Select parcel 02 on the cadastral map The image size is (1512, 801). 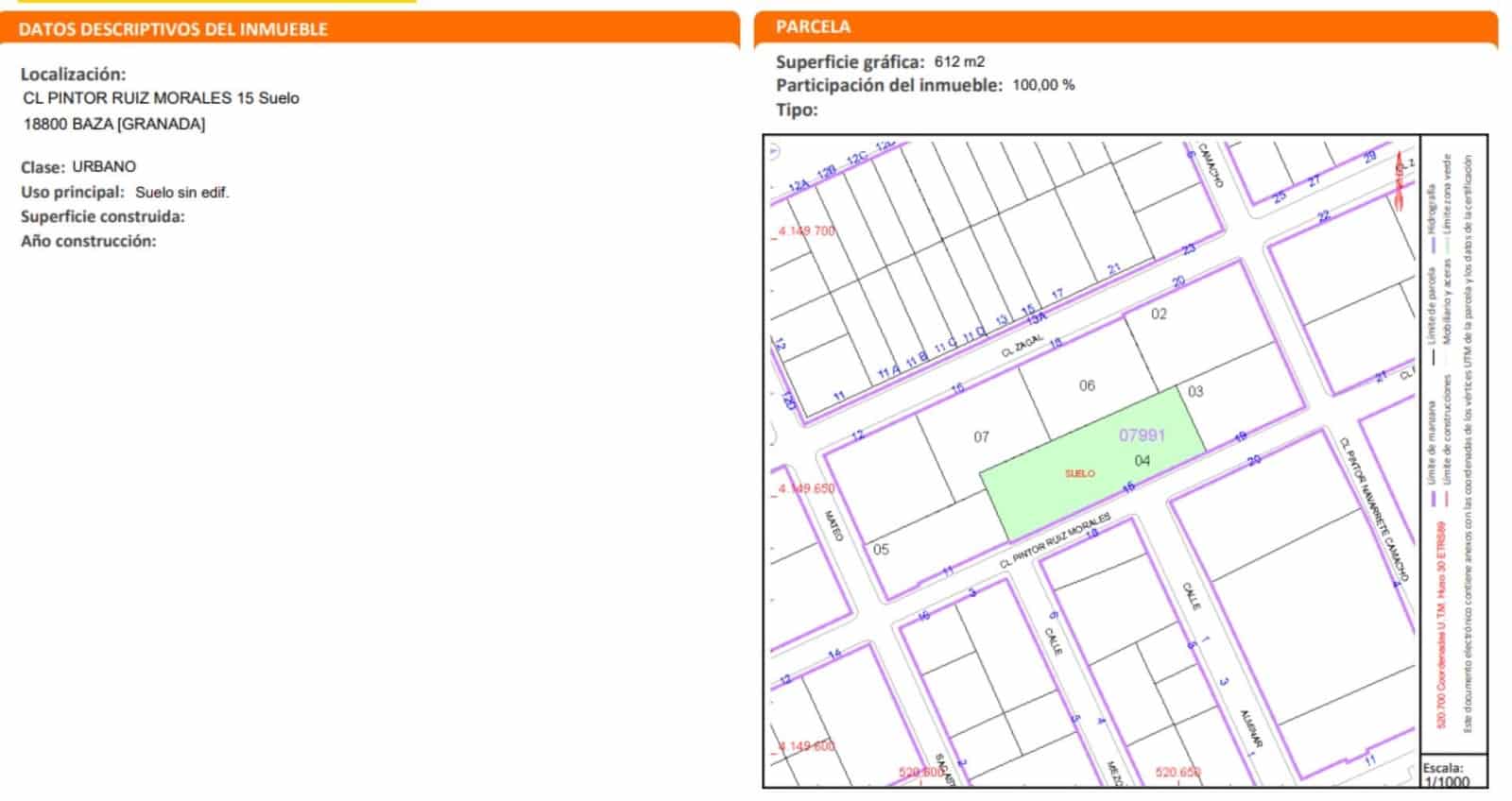point(1159,314)
